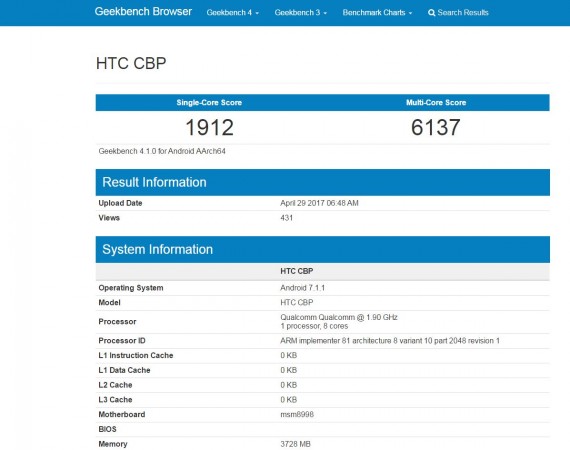Click the 1 processor, 8 cores text
Viewport: 570px width, 450px height.
tap(314, 326)
